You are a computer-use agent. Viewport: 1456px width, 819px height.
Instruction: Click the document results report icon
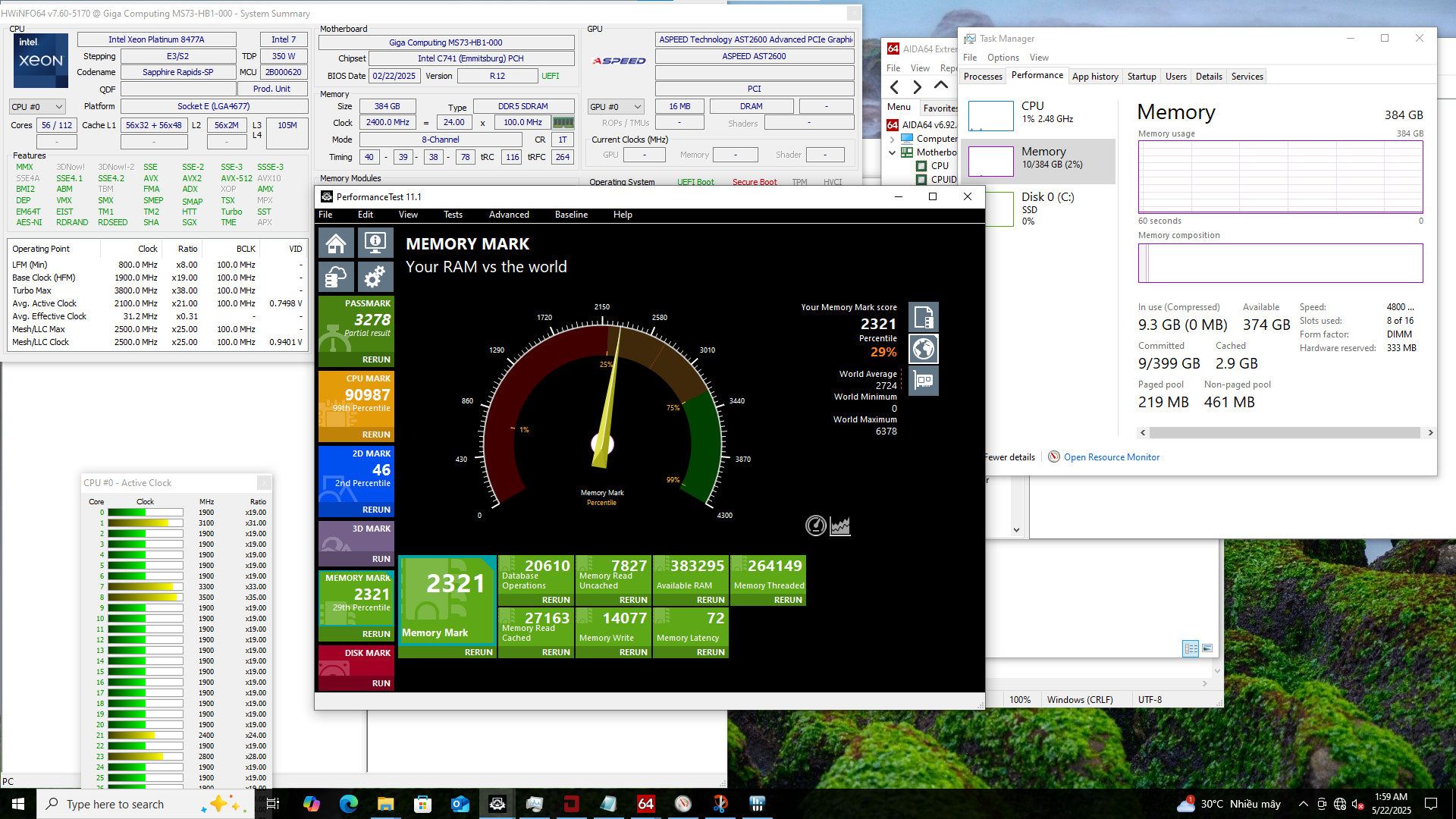click(x=923, y=317)
